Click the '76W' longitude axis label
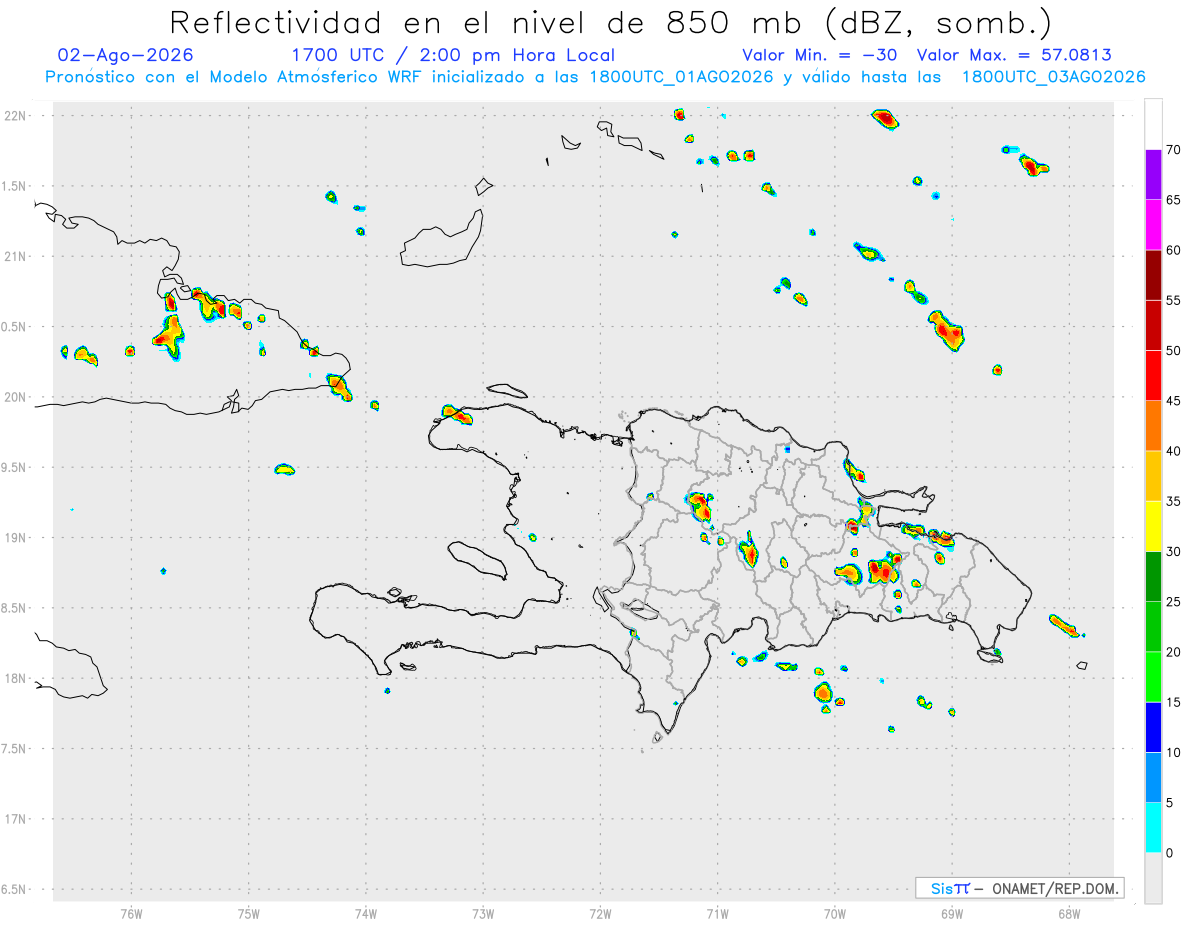1200x927 pixels. 131,913
